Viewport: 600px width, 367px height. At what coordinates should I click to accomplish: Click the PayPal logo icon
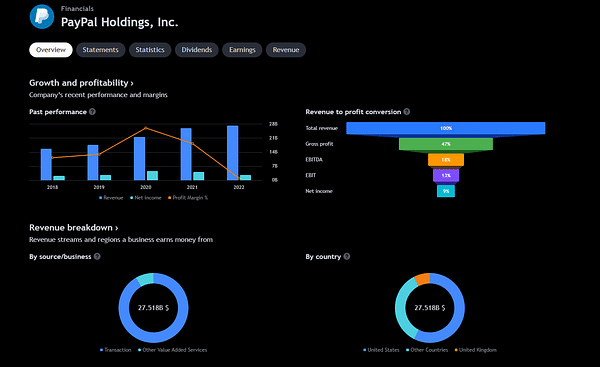click(x=42, y=16)
